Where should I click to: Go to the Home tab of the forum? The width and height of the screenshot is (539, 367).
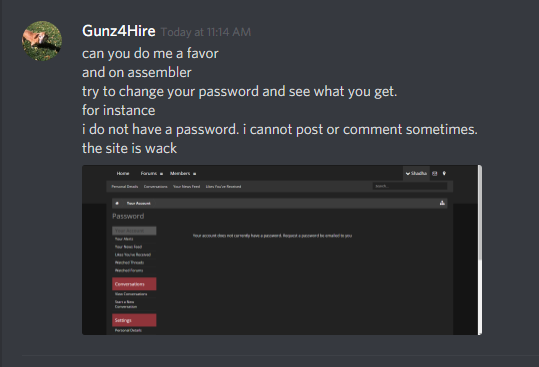[x=123, y=174]
